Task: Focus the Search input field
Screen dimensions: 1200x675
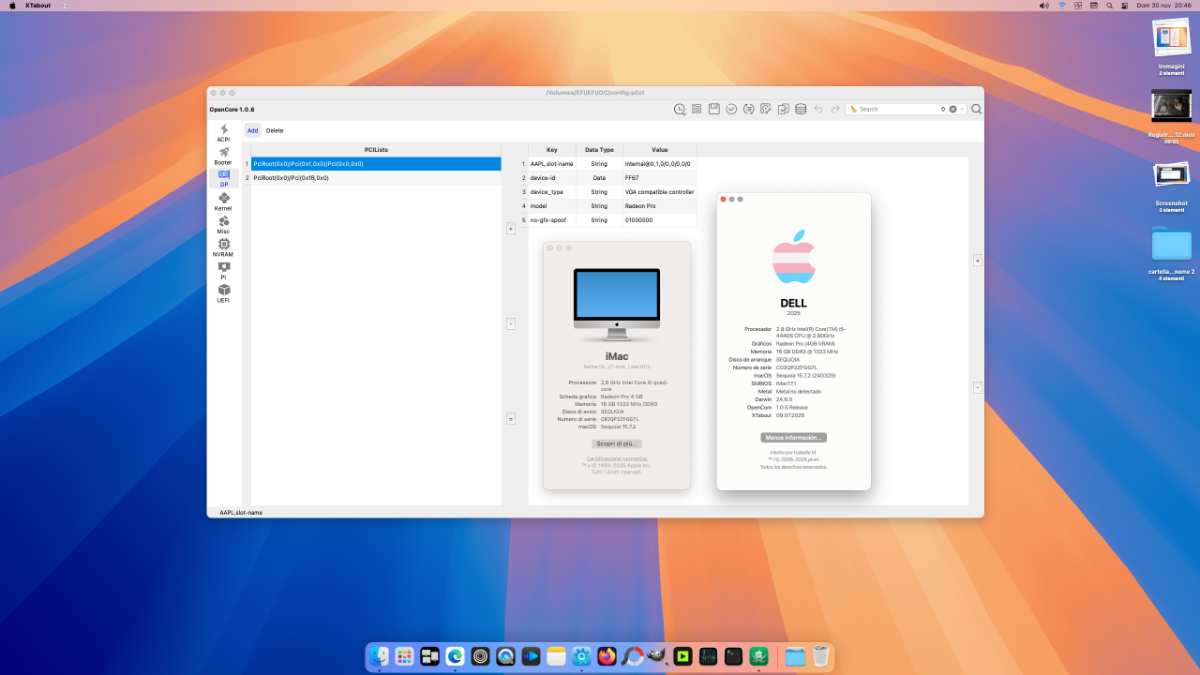Action: coord(897,109)
